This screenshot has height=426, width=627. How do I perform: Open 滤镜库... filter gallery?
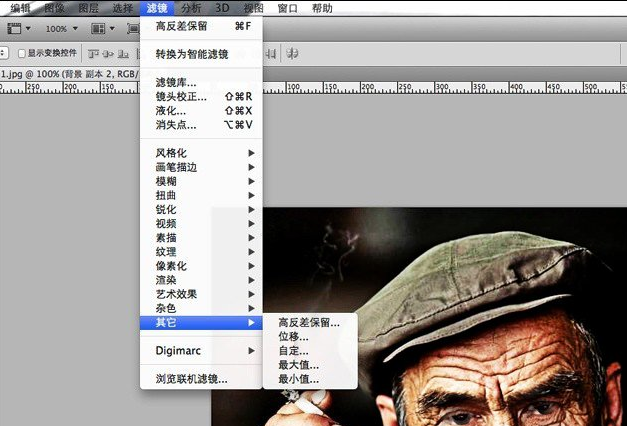(201, 82)
